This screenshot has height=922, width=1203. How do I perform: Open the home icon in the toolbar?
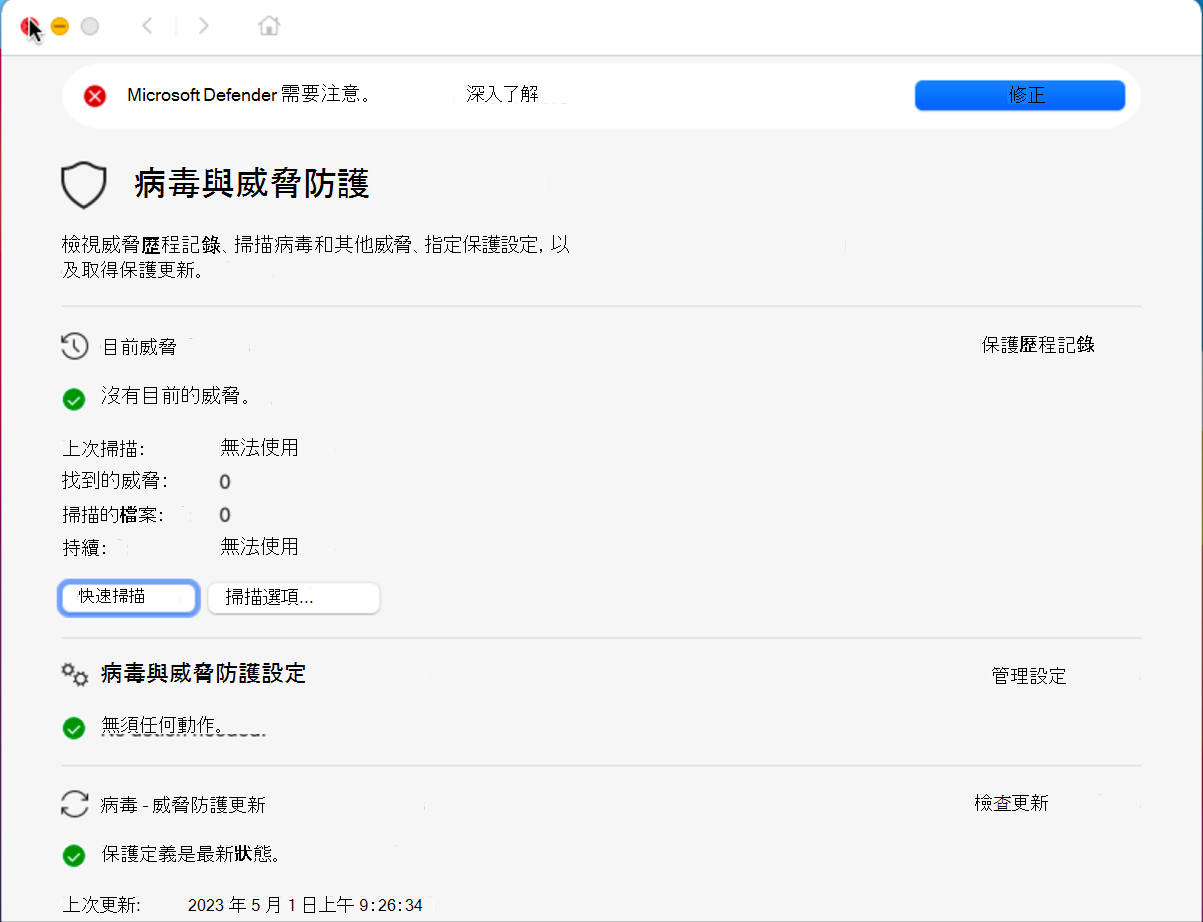269,26
